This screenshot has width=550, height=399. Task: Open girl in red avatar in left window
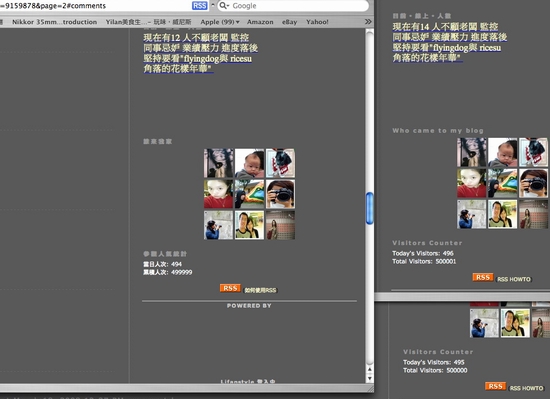click(x=219, y=194)
